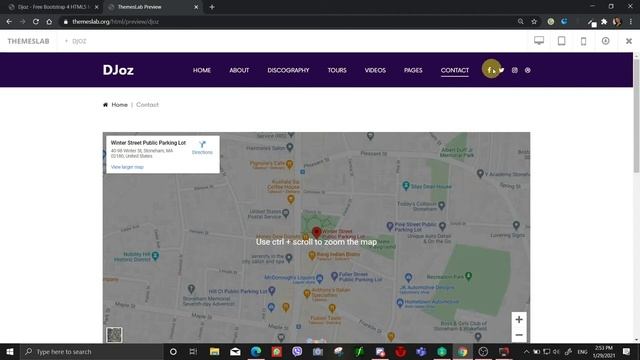Viewport: 640px width, 360px height.
Task: Open the Windows Start menu
Action: [x=9, y=351]
